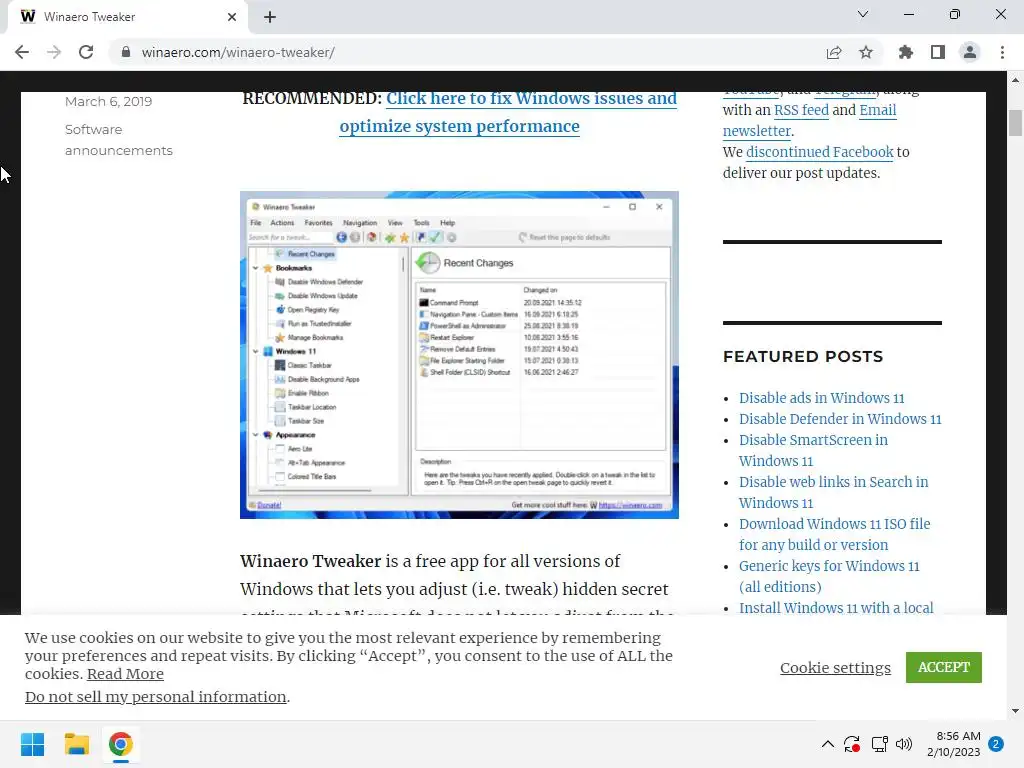The image size is (1024, 768).
Task: Open the network tray icon
Action: (x=880, y=744)
